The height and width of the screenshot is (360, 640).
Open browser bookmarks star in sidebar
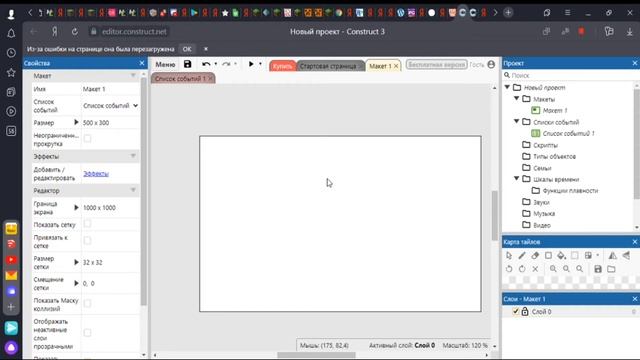(11, 73)
